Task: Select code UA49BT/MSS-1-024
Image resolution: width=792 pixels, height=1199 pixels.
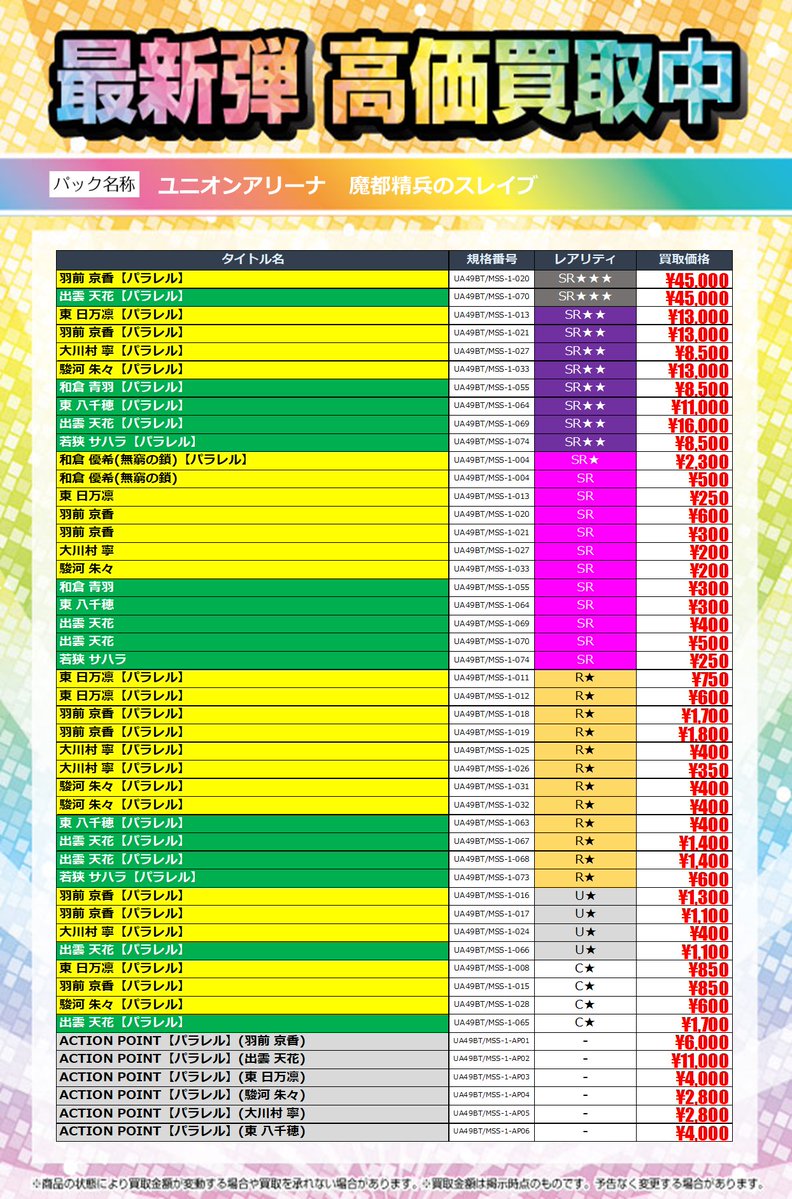Action: pyautogui.click(x=492, y=931)
